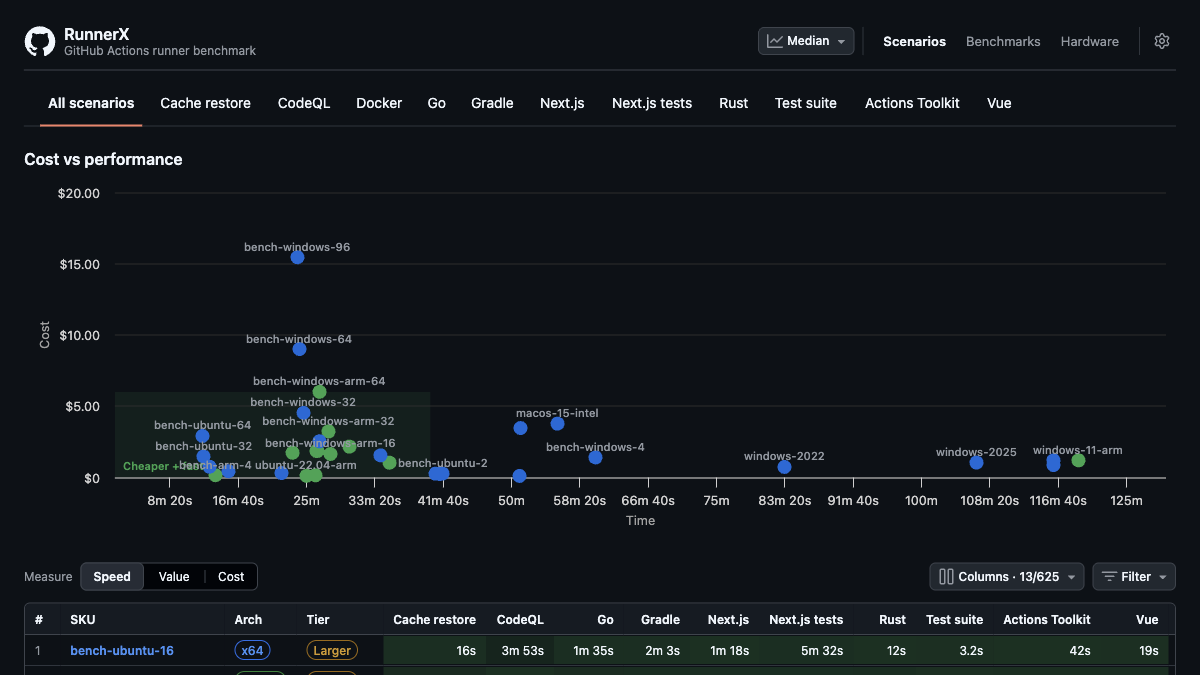Viewport: 1200px width, 675px height.
Task: Switch to the Go tab
Action: click(436, 103)
